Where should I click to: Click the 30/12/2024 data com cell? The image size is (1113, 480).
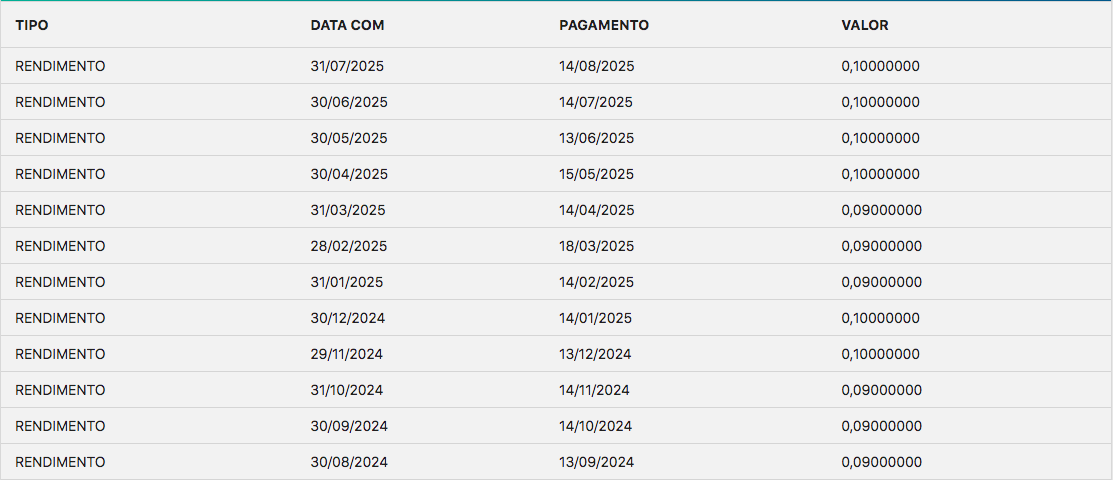(x=348, y=318)
